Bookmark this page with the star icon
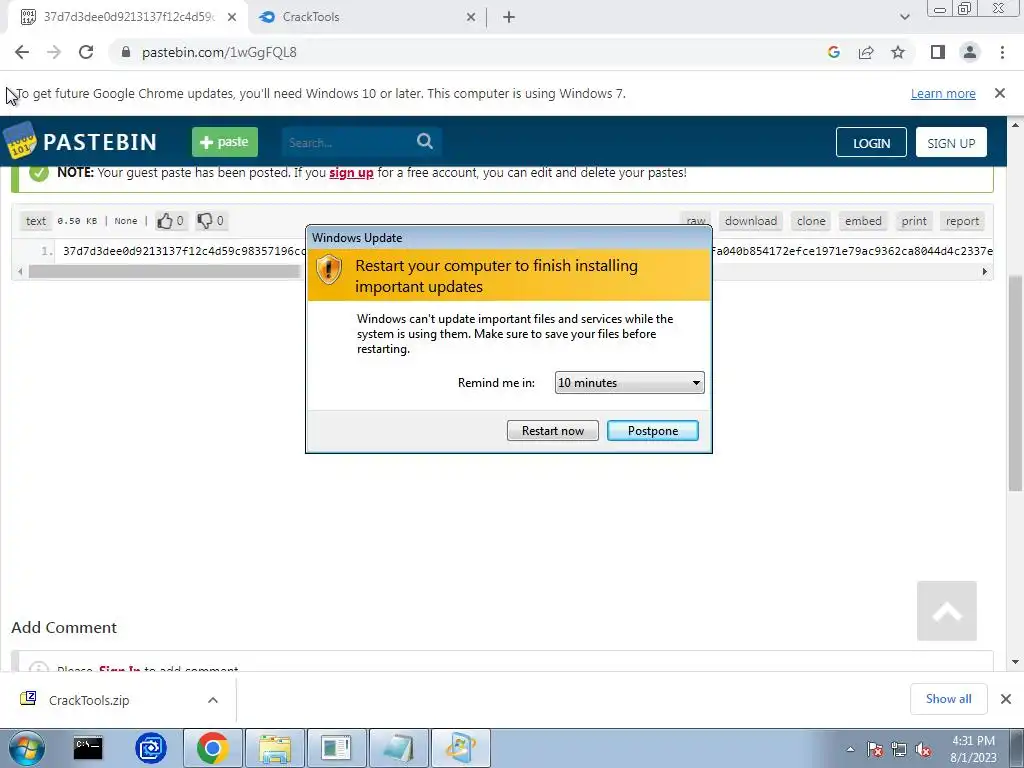Screen dimensions: 1024x768 pos(898,52)
